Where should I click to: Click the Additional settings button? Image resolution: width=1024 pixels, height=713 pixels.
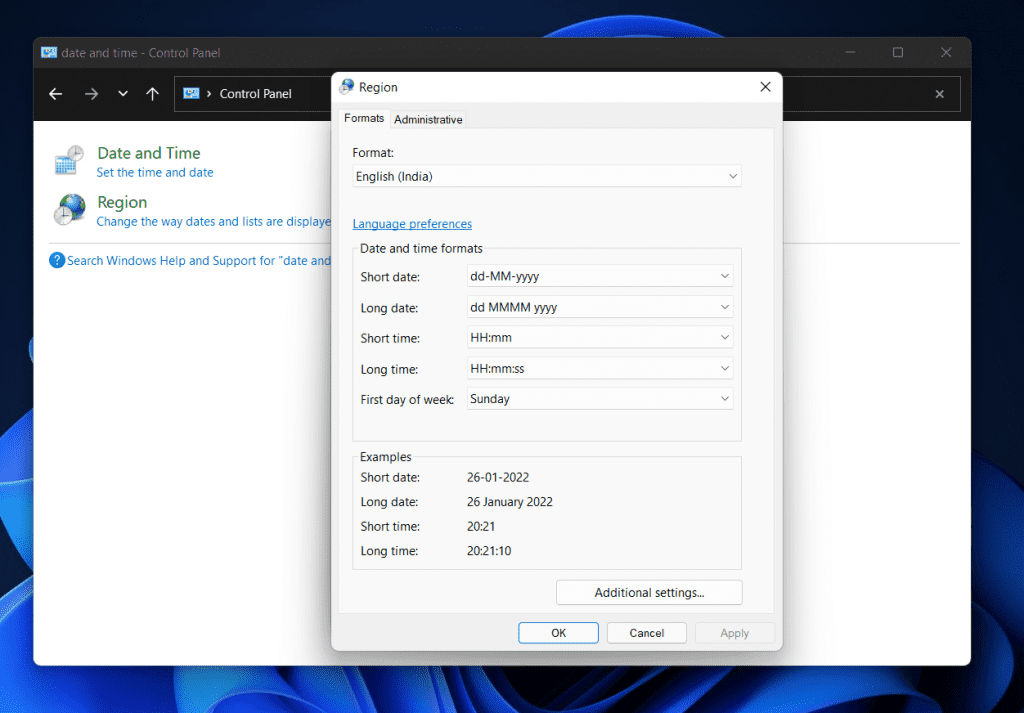click(648, 592)
